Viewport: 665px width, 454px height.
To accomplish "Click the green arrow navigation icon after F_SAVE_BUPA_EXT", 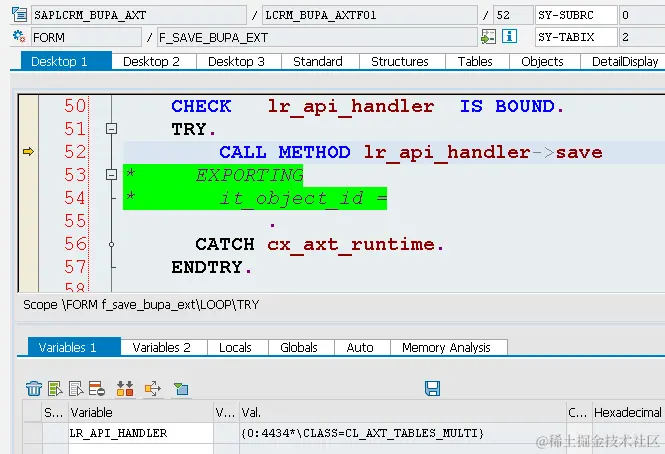I will click(x=488, y=37).
